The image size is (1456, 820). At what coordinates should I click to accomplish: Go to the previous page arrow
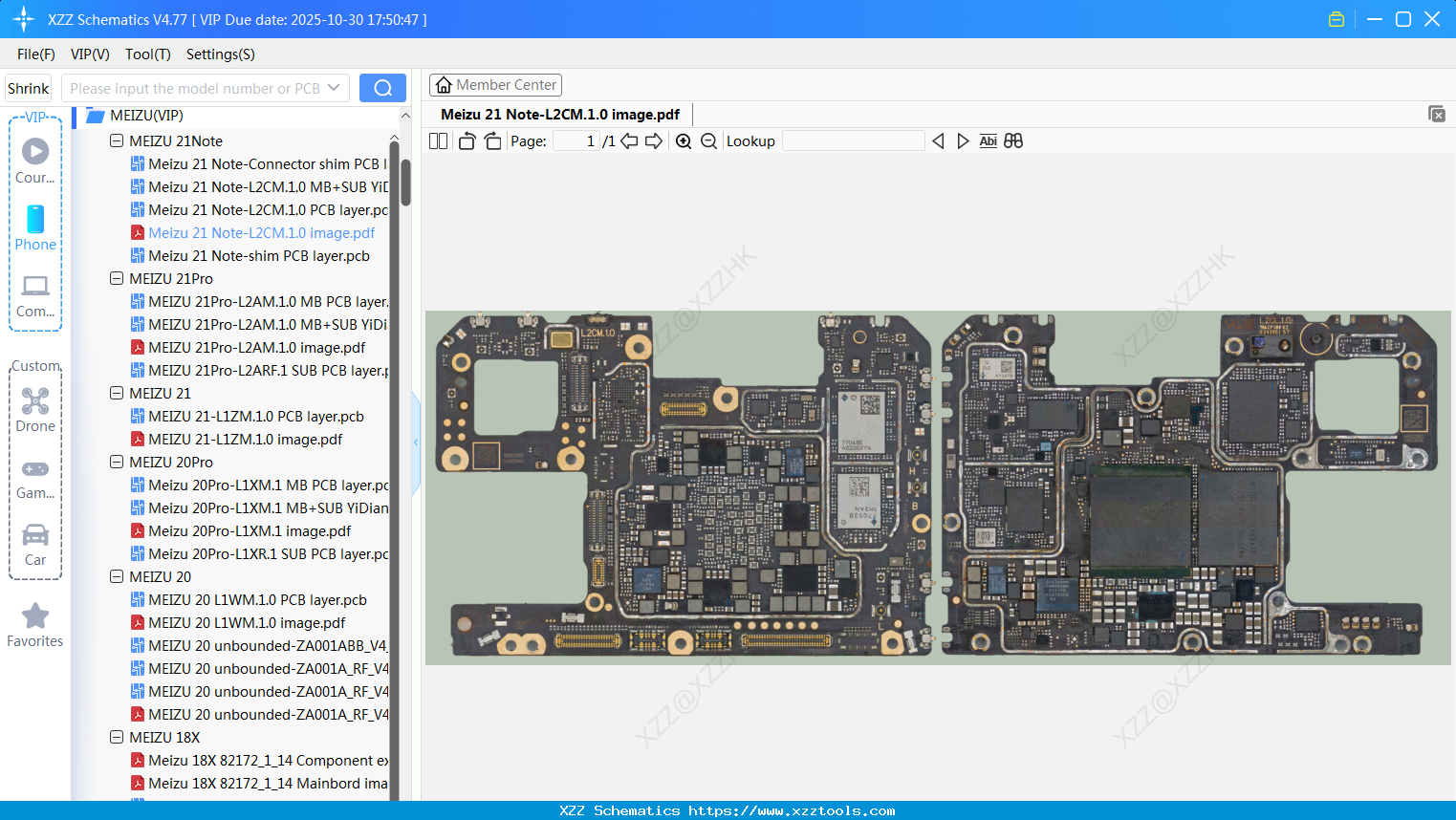pyautogui.click(x=629, y=141)
